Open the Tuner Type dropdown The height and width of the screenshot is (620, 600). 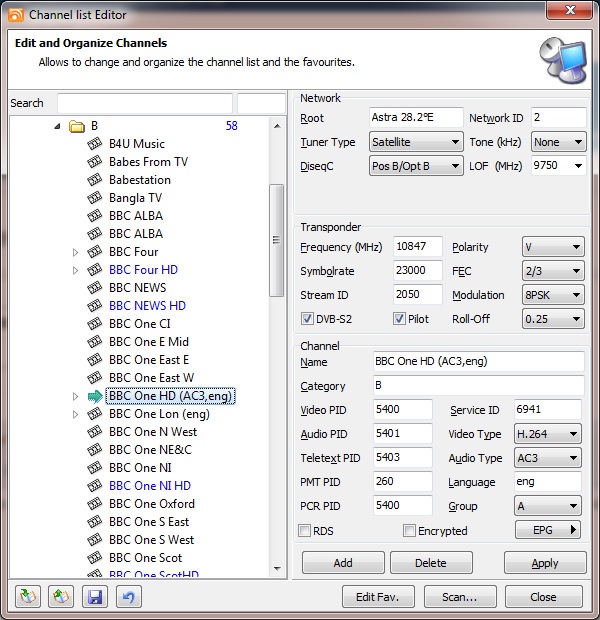415,143
